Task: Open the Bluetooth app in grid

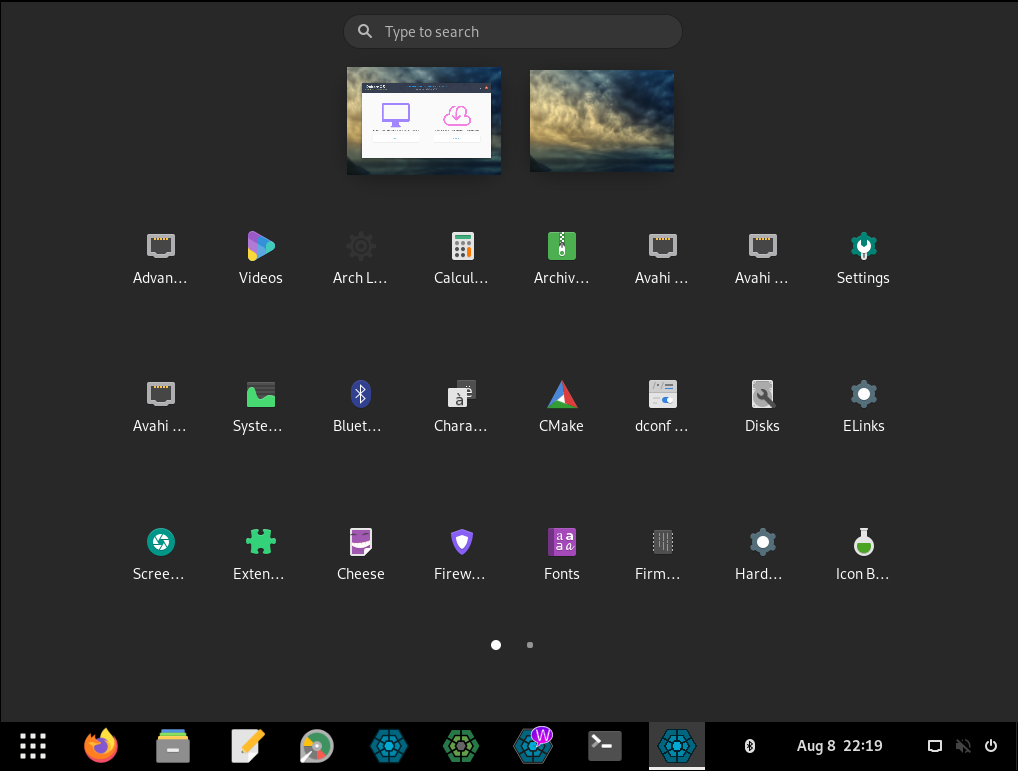Action: point(360,405)
